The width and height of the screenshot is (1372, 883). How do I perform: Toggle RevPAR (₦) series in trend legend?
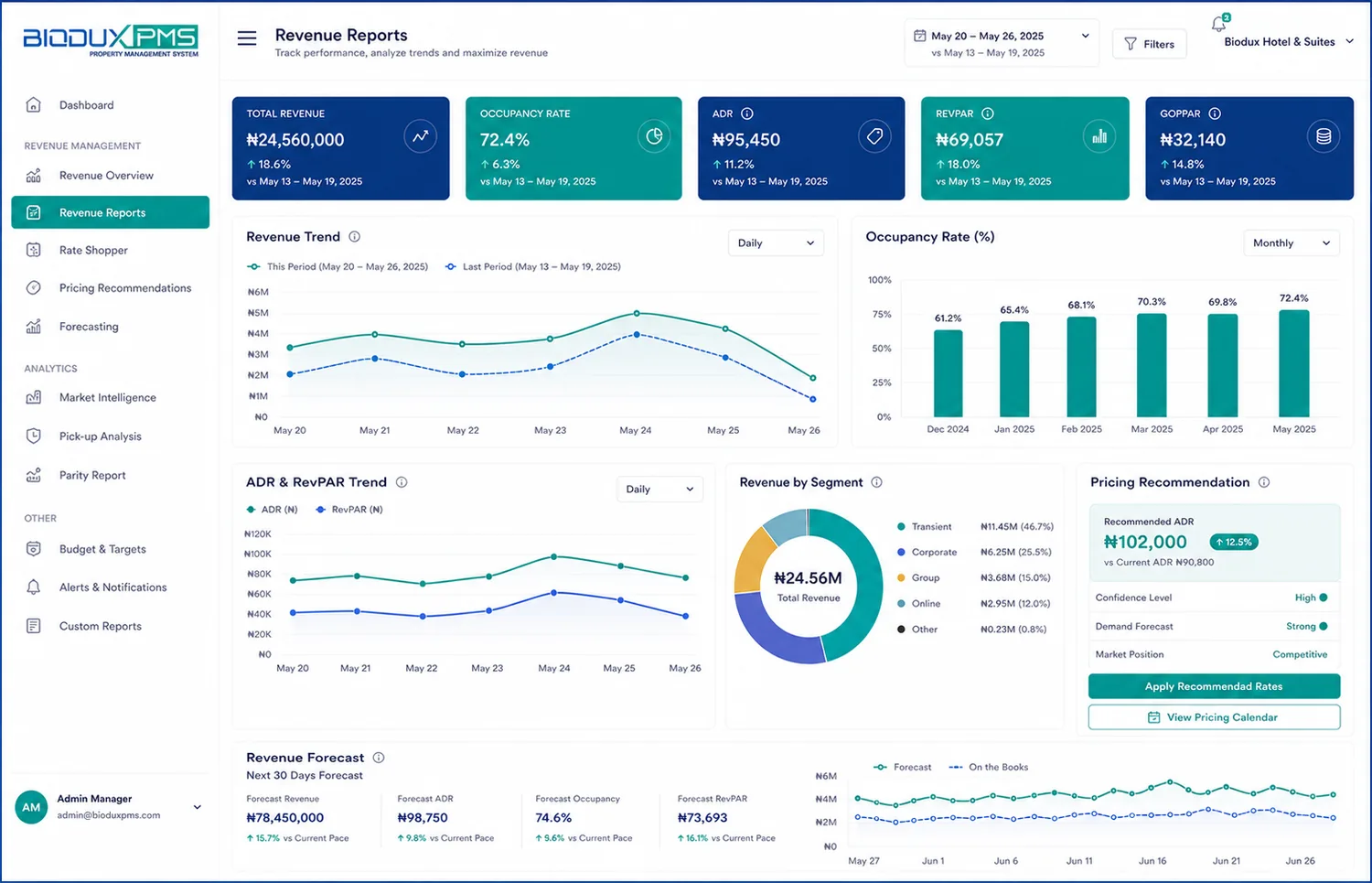[349, 510]
